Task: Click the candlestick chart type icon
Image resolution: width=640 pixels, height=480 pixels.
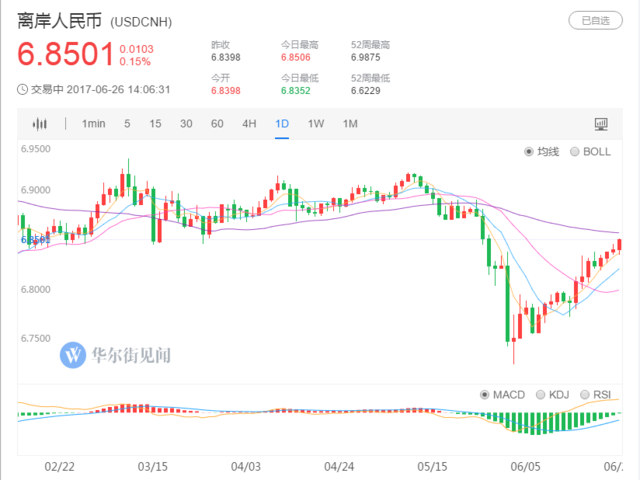Action: 40,124
